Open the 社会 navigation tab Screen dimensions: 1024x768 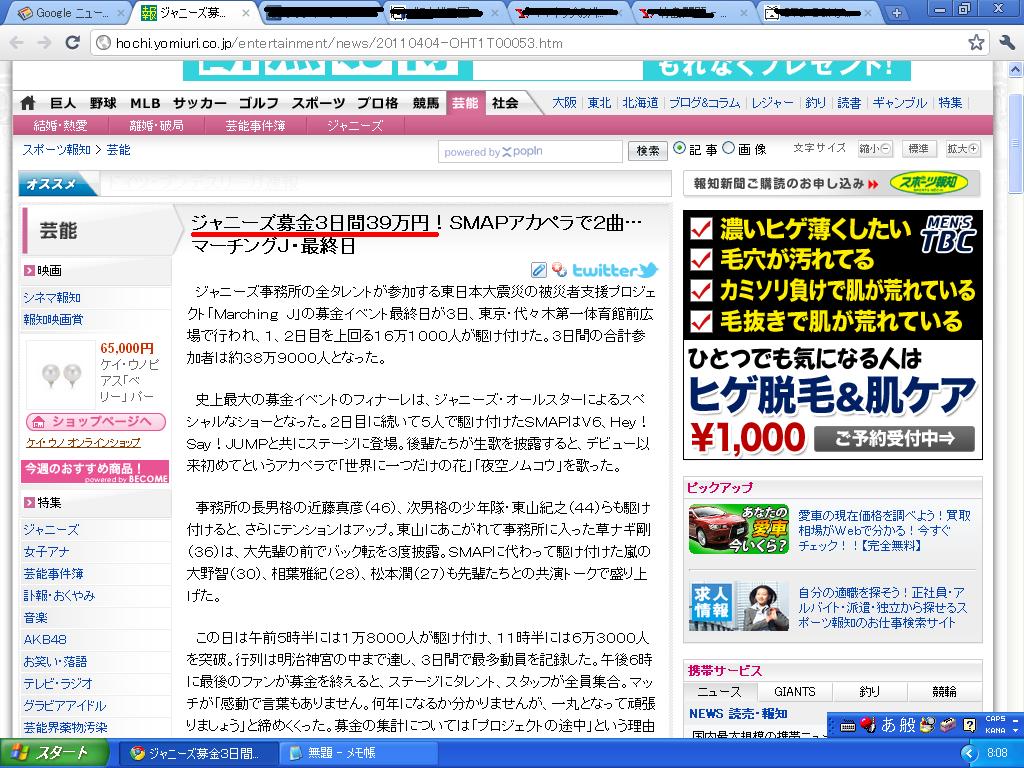(505, 103)
